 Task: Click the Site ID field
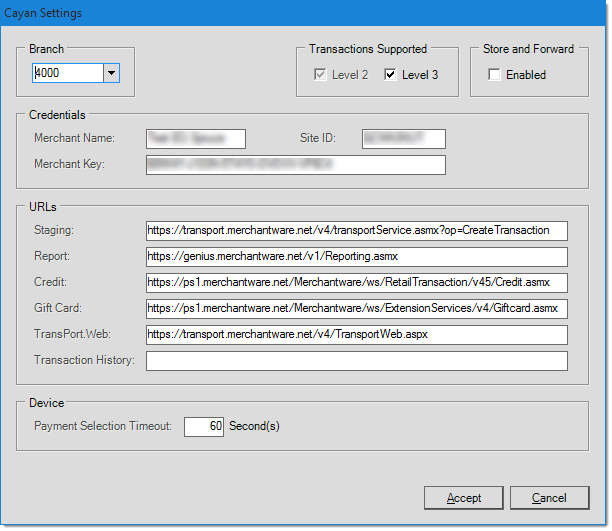404,139
